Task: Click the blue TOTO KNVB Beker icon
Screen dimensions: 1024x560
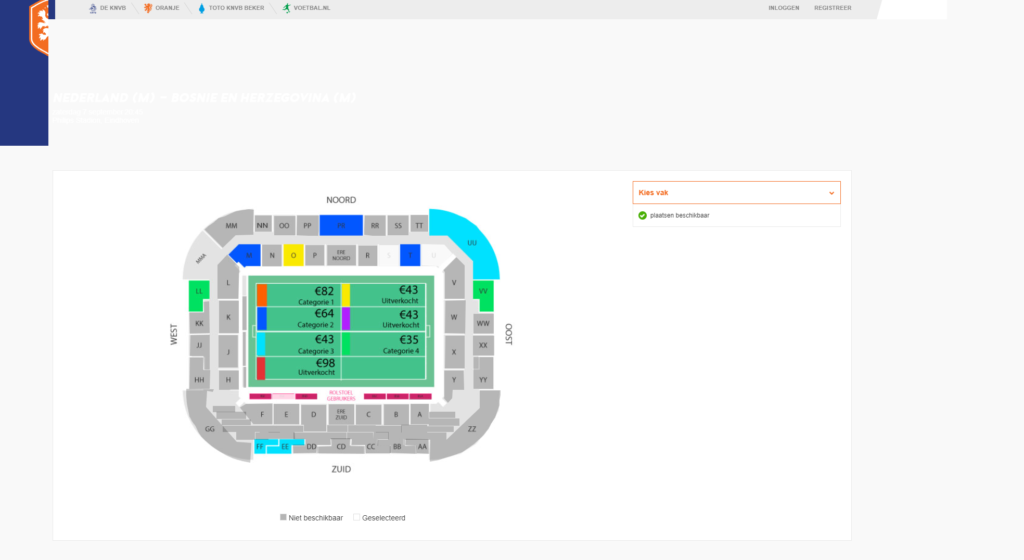Action: (202, 8)
